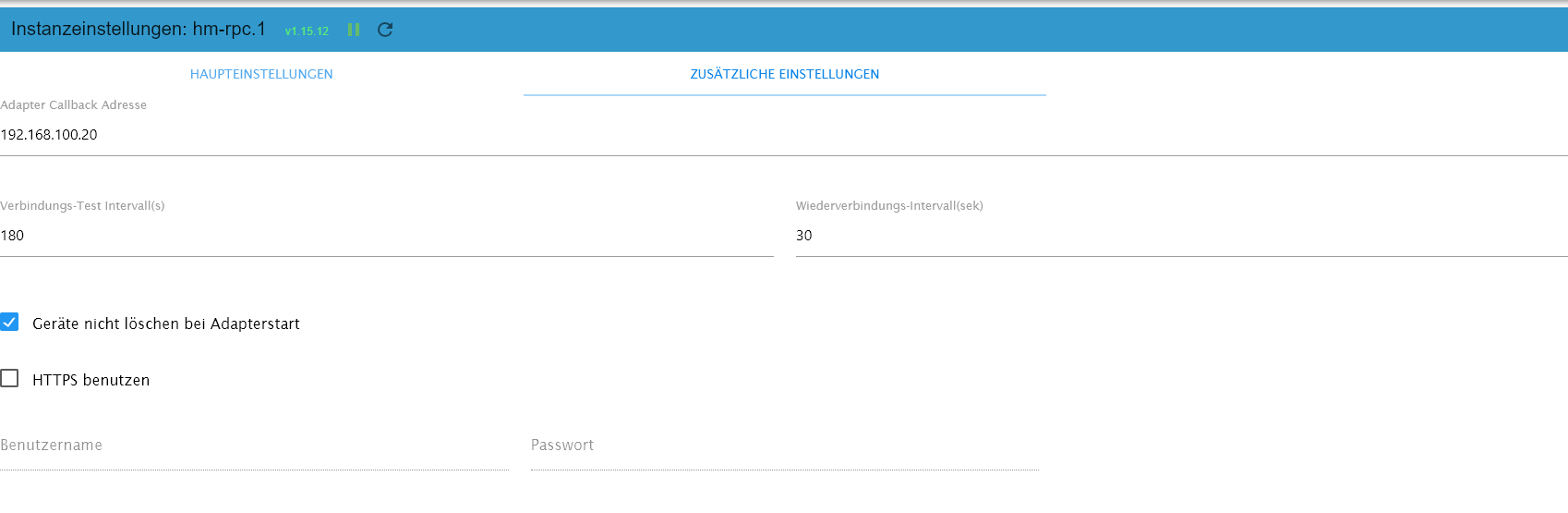This screenshot has width=1568, height=513.
Task: Click the v1.15.12 version label
Action: pos(307,31)
